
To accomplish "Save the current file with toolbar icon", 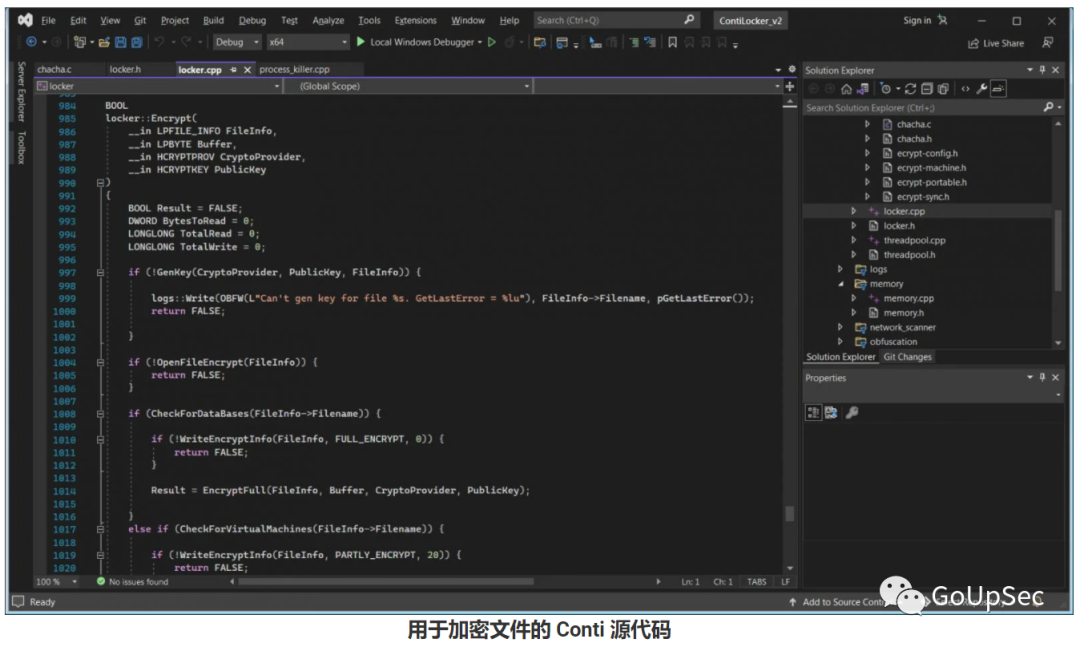I will [121, 42].
